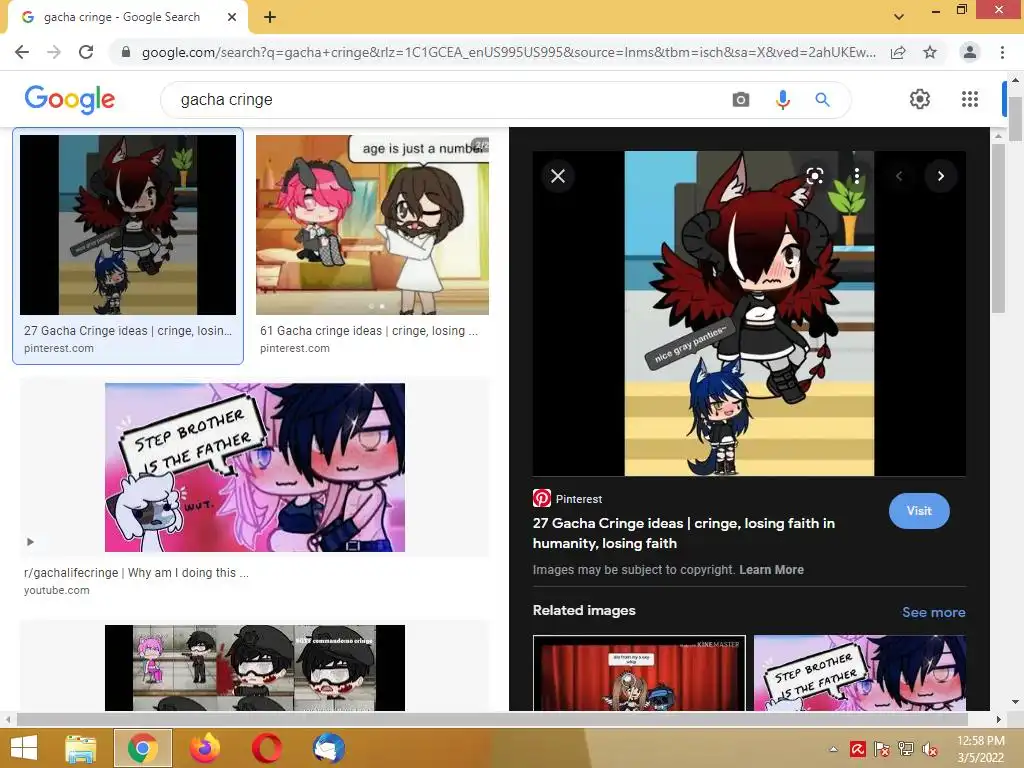Reload the current page
Image resolution: width=1024 pixels, height=768 pixels.
[x=86, y=52]
